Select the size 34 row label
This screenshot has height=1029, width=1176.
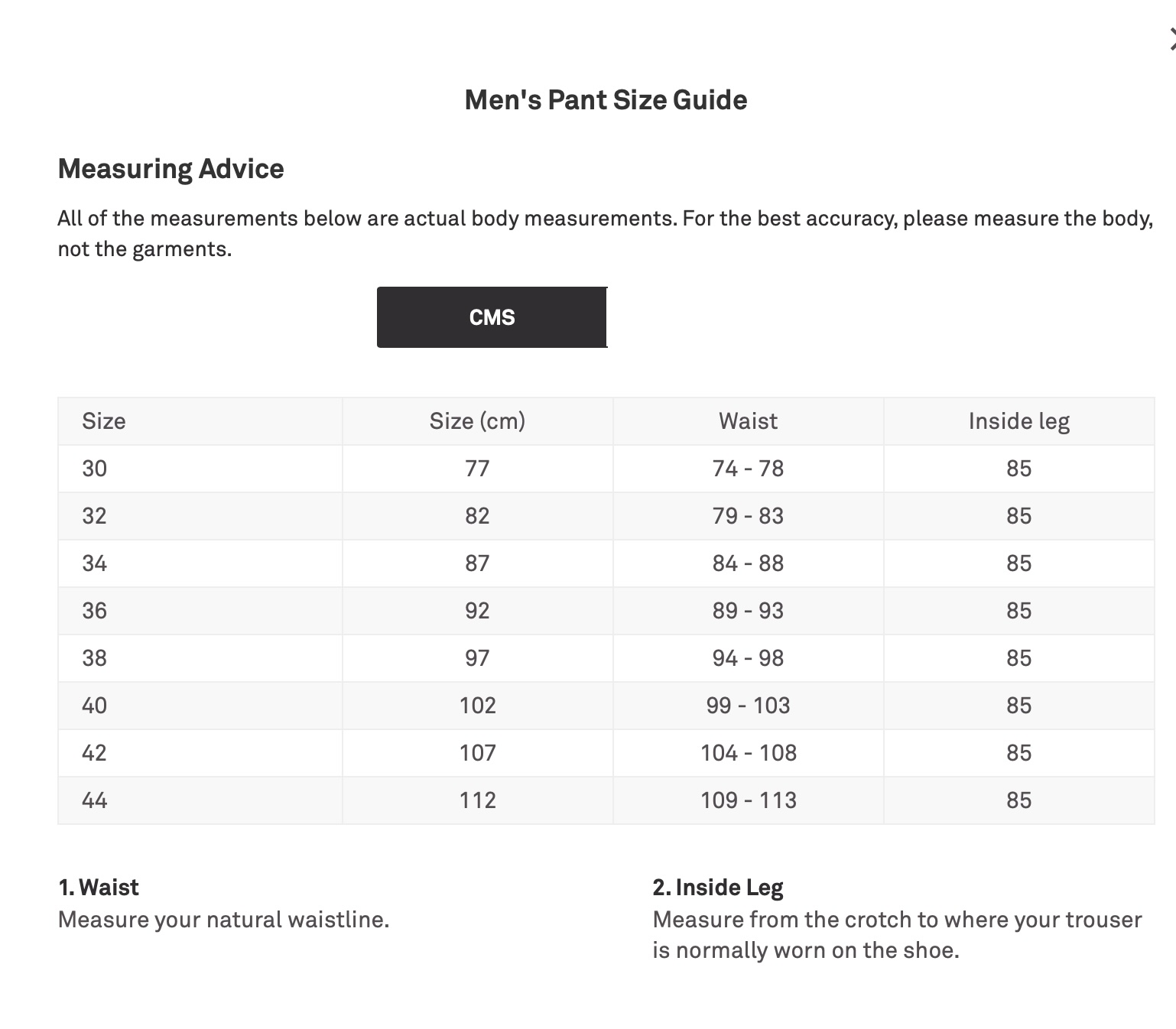[x=95, y=563]
